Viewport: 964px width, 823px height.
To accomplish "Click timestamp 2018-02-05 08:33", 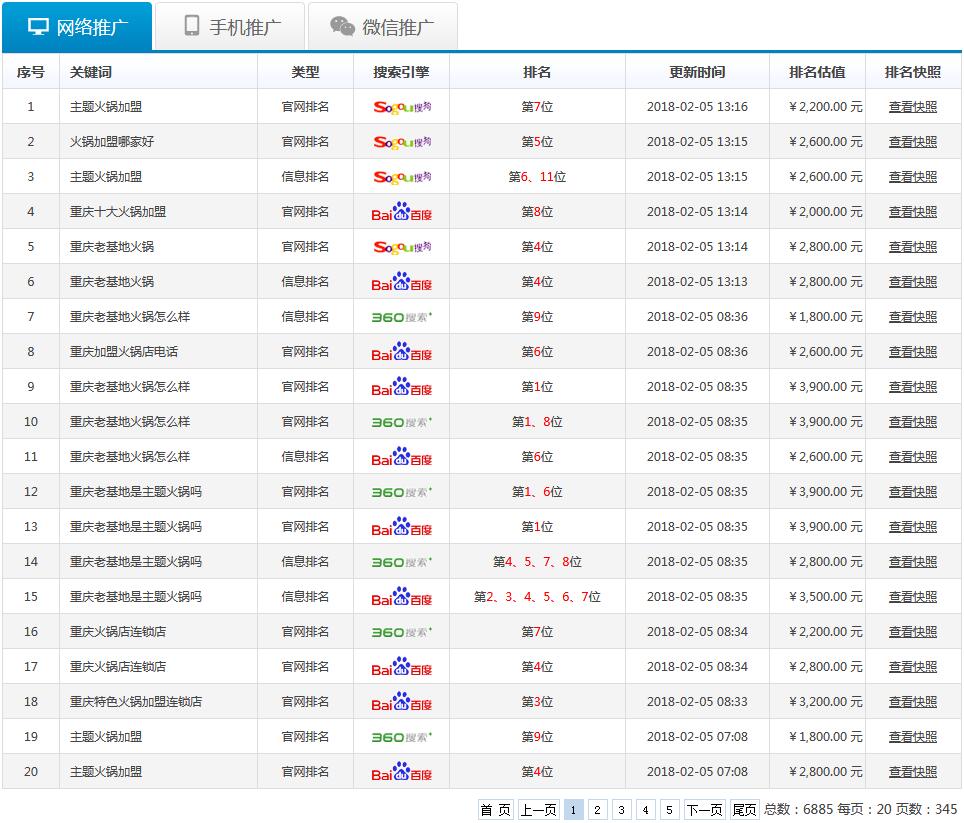I will tap(697, 702).
